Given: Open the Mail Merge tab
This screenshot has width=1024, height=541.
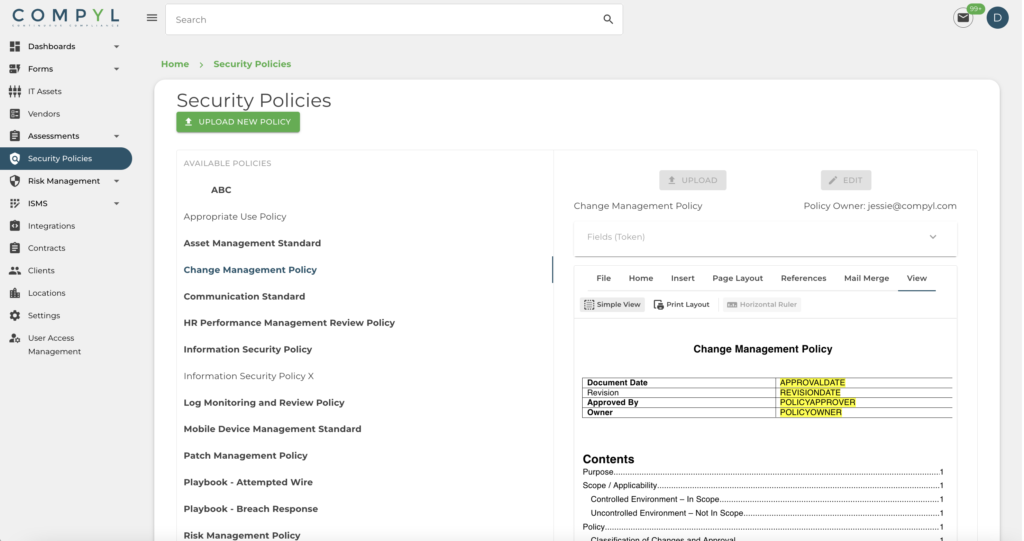Looking at the screenshot, I should pos(866,278).
